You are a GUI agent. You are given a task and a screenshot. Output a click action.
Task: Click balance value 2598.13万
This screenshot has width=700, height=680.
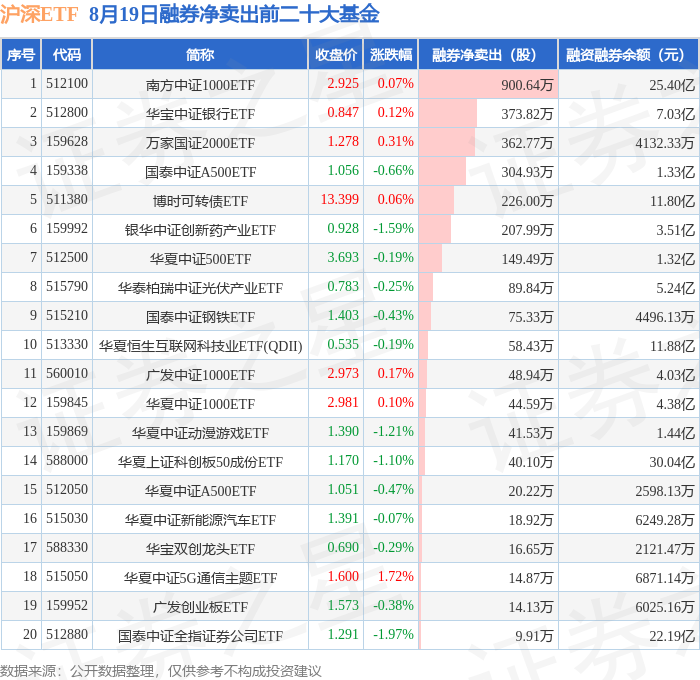coord(665,491)
